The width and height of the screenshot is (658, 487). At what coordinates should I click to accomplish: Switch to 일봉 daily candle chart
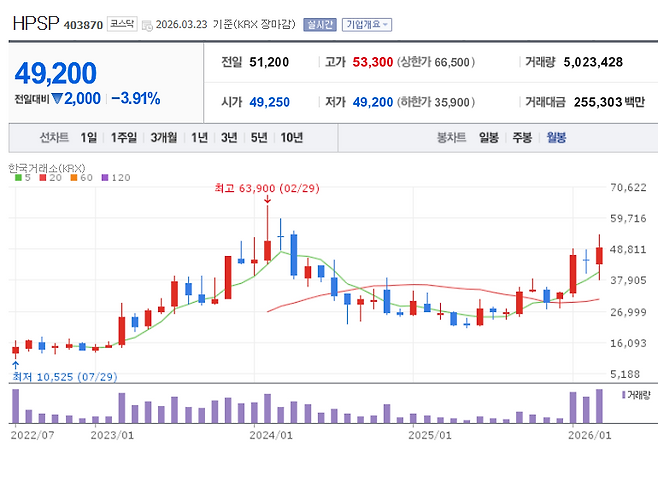tap(488, 138)
